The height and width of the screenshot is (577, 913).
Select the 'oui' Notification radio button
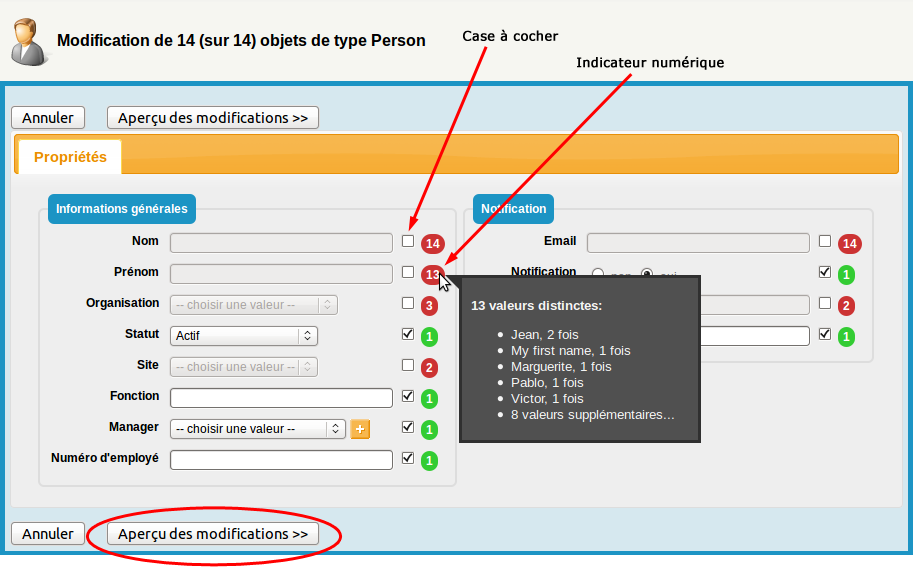point(647,274)
